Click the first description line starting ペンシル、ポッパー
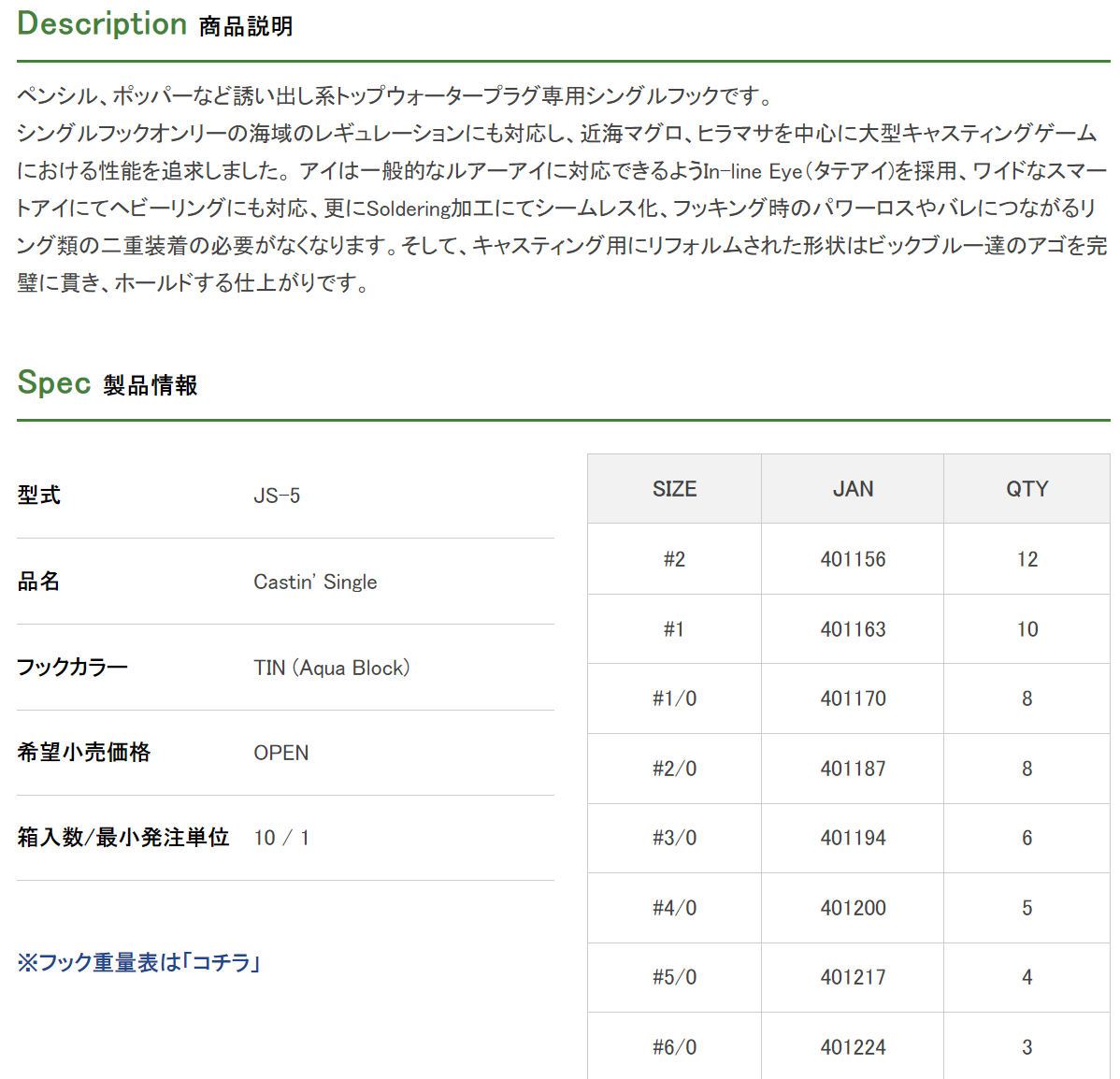 point(395,95)
